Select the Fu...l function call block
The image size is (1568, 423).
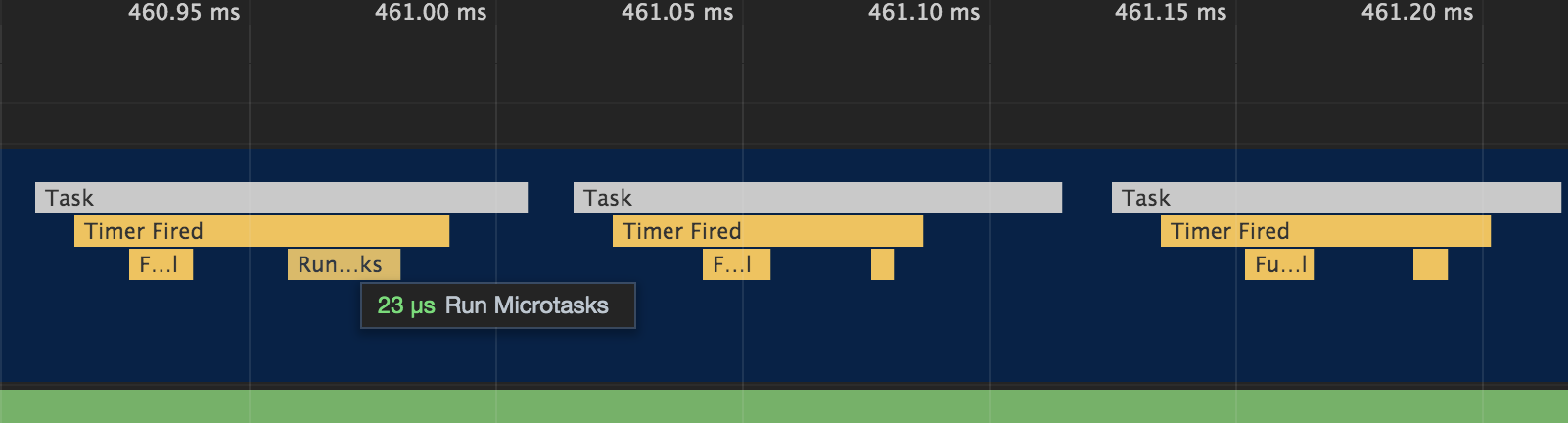(1279, 264)
